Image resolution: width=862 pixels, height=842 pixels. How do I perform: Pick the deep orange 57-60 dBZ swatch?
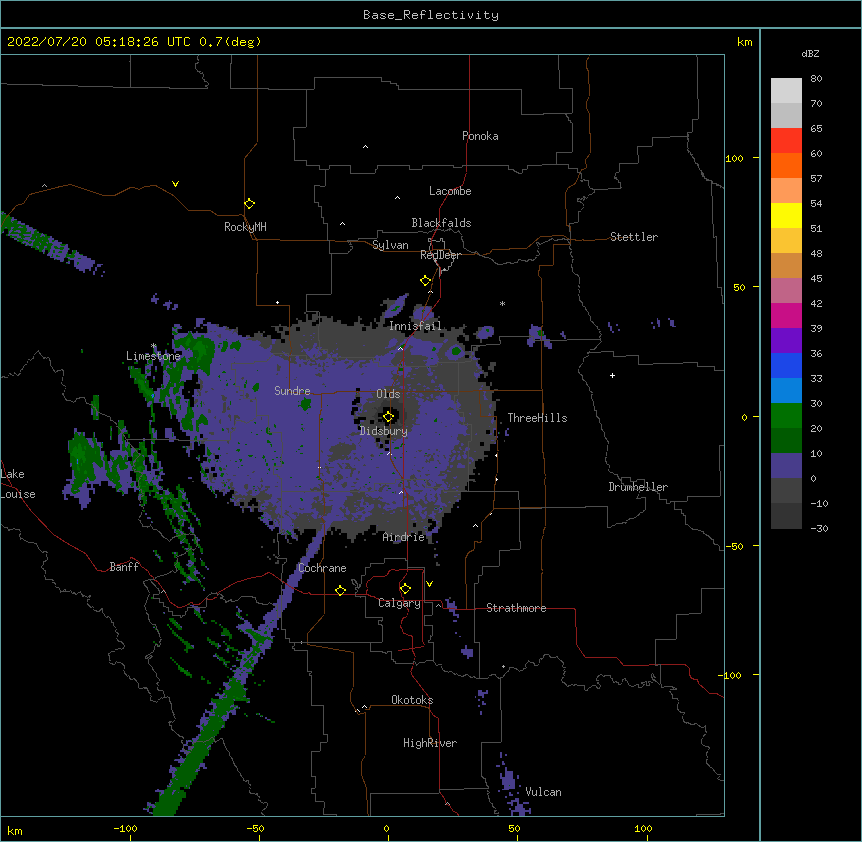[786, 165]
